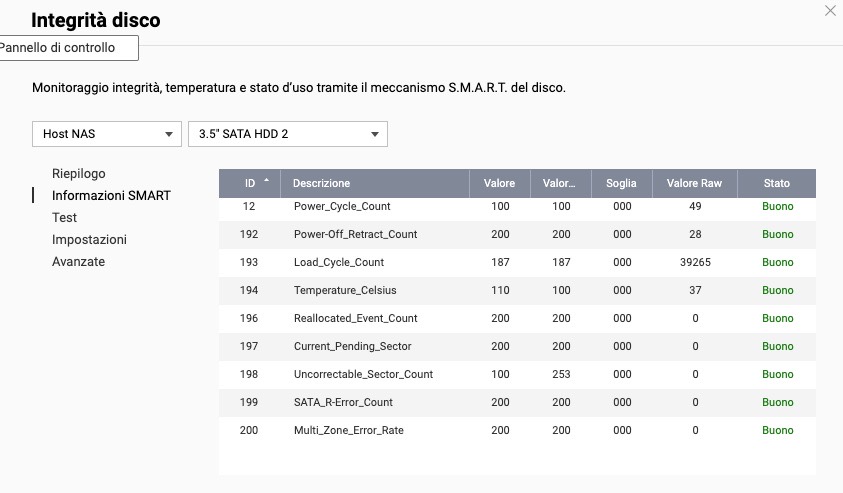Sort by the Descrizione column header
This screenshot has width=843, height=493.
point(322,183)
